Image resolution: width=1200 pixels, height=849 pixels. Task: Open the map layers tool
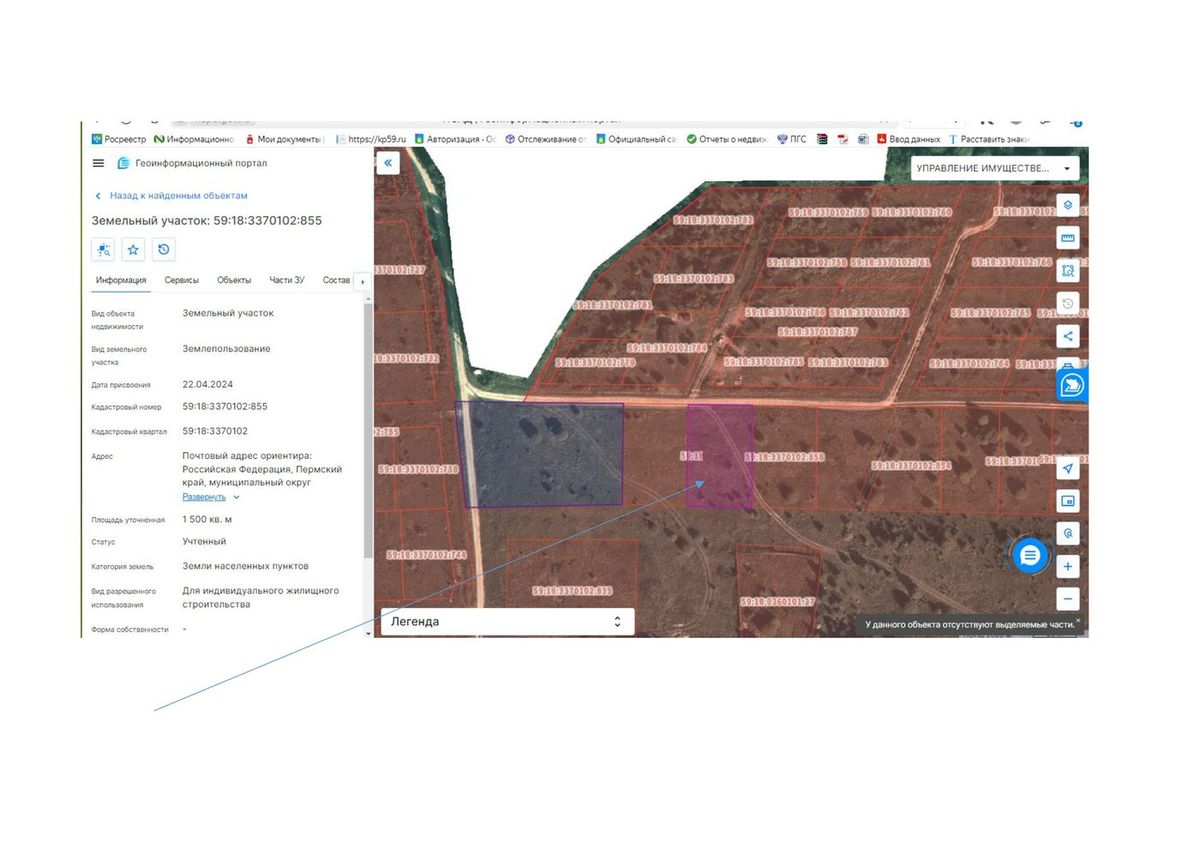[x=1068, y=205]
